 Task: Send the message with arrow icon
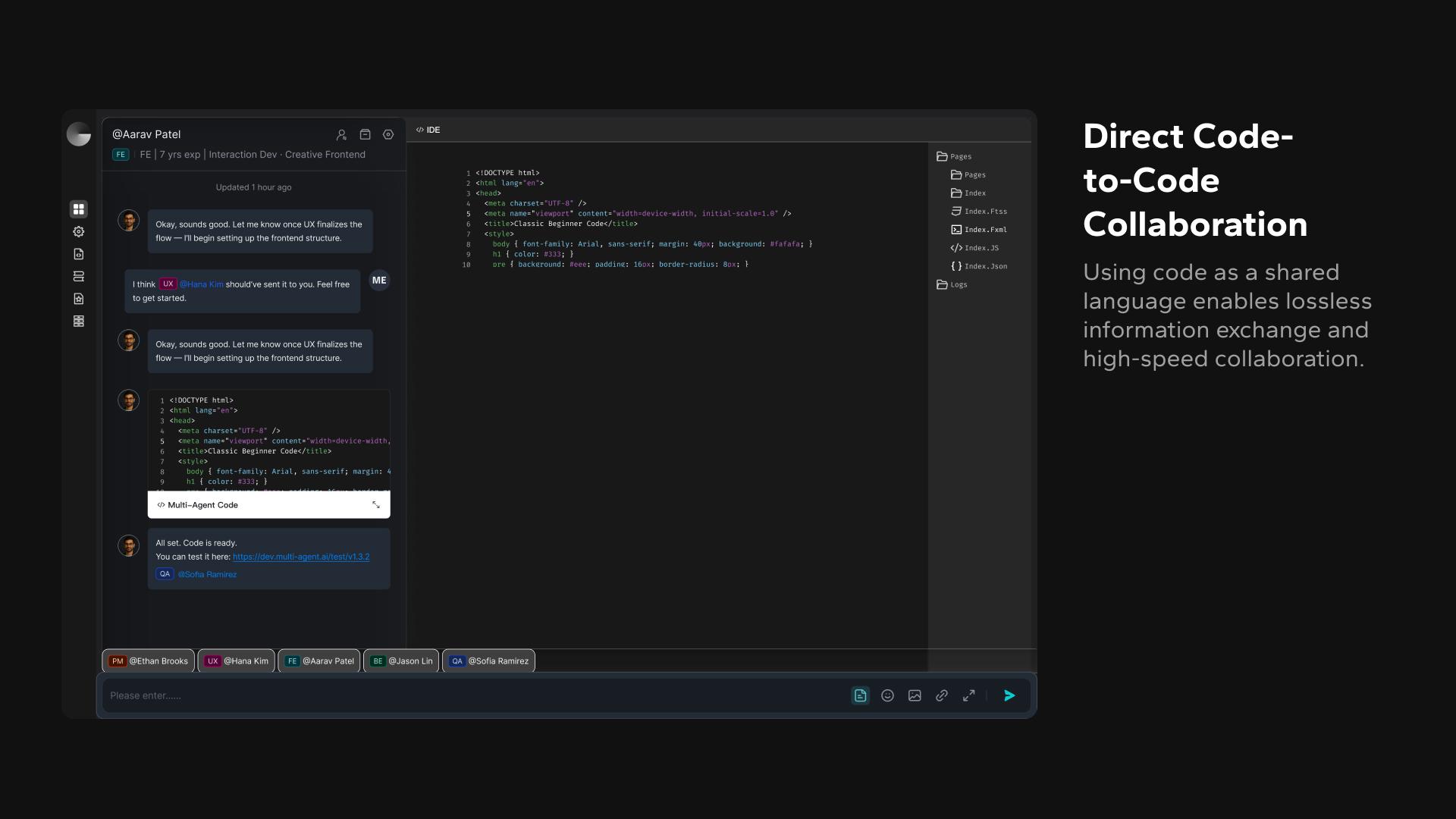pos(1009,695)
